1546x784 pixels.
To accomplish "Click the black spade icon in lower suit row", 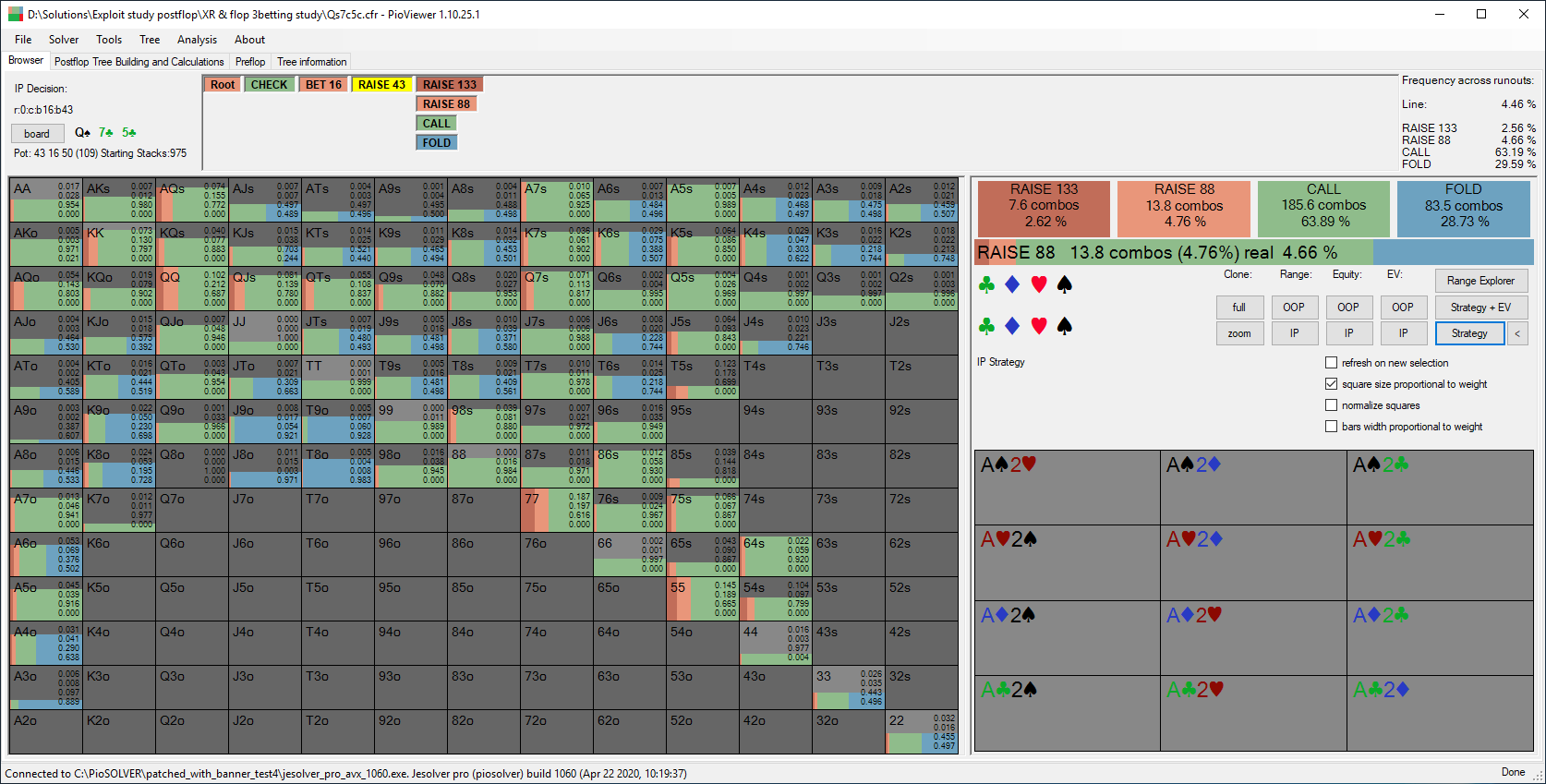I will 1065,326.
